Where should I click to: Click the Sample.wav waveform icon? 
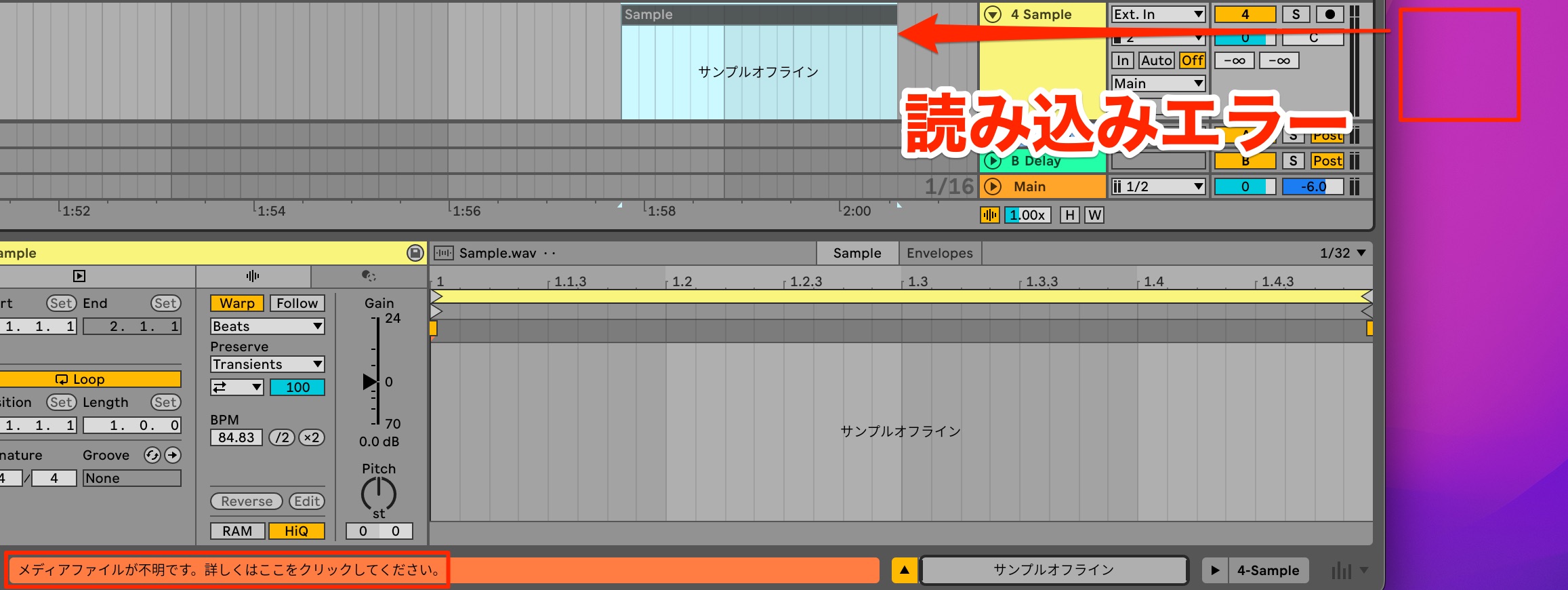click(444, 253)
